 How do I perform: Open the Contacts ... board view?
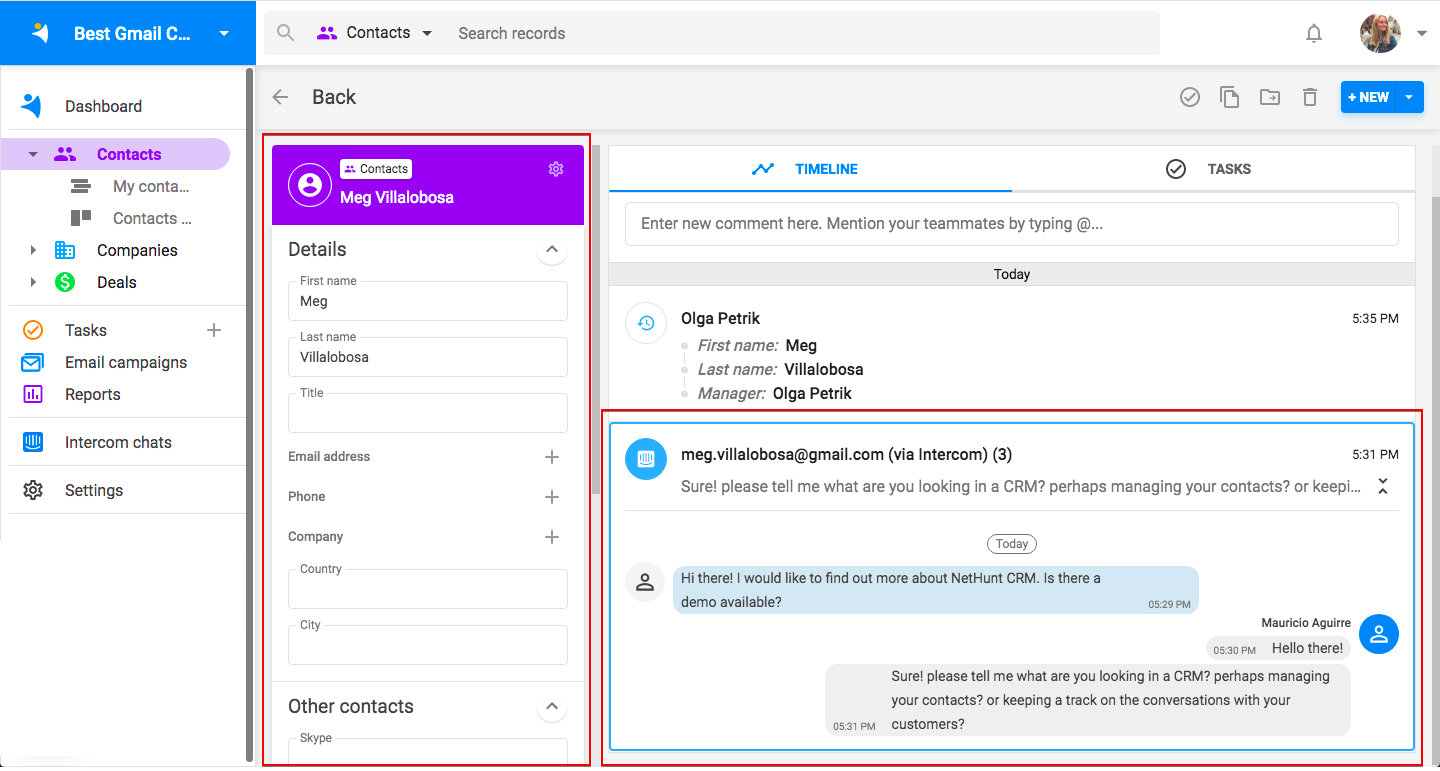click(x=152, y=218)
